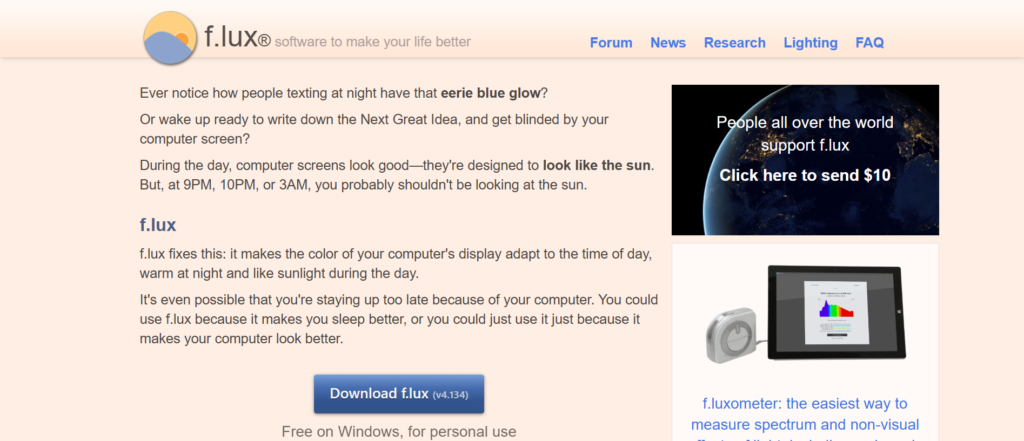Image resolution: width=1024 pixels, height=441 pixels.
Task: Click the f.lux sun logo icon
Action: [x=170, y=38]
